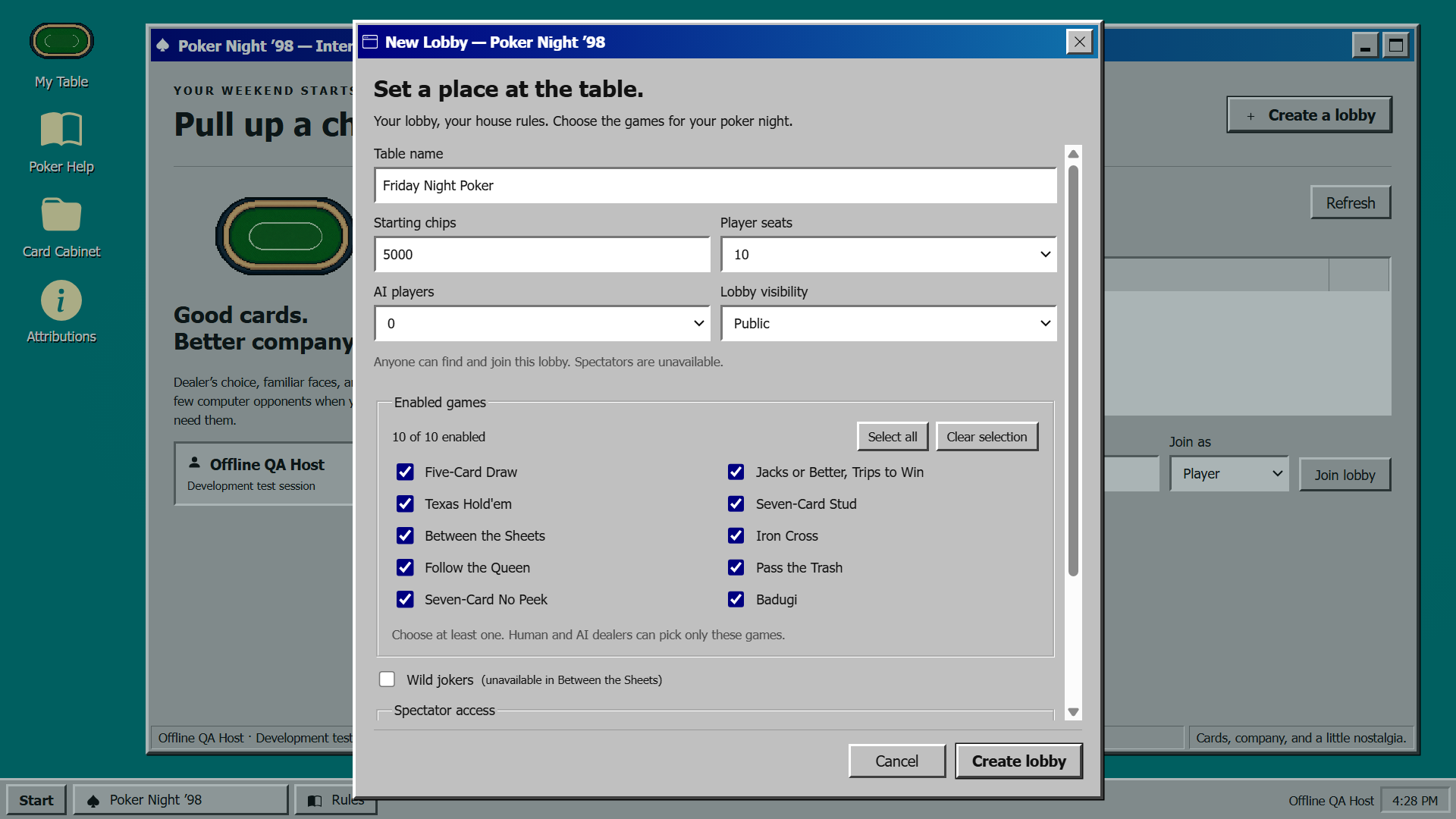This screenshot has width=1456, height=819.
Task: Click the Clear selection button
Action: click(987, 437)
